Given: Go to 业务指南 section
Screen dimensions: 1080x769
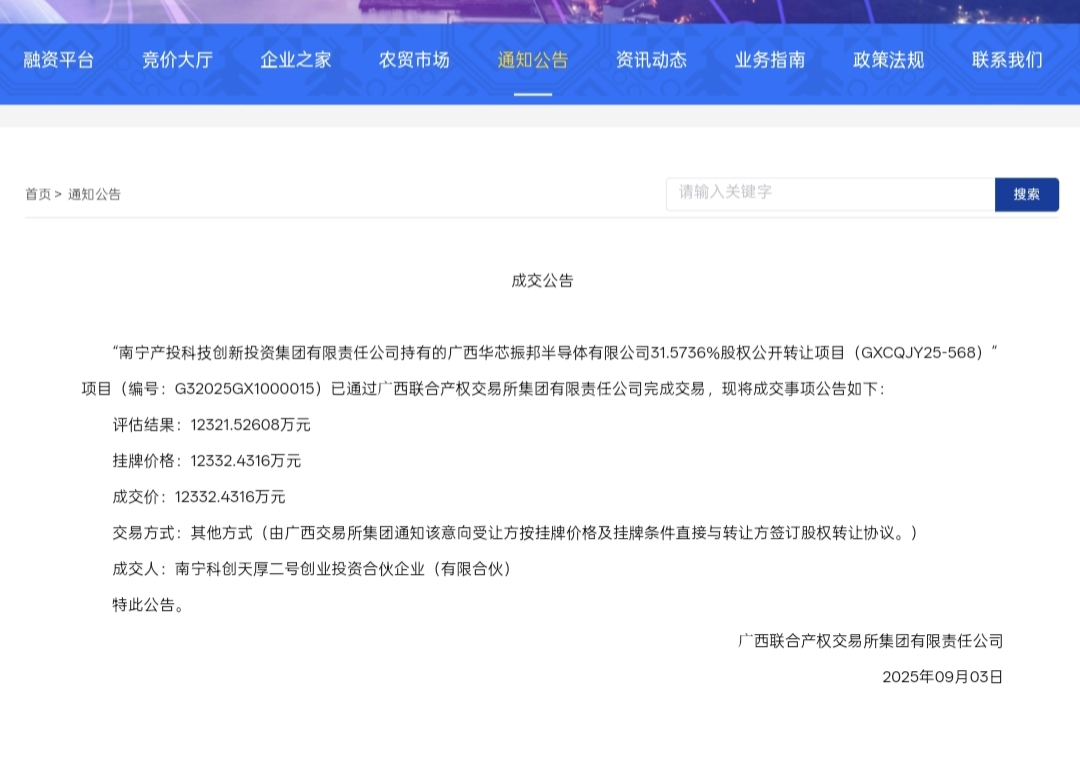Looking at the screenshot, I should point(769,61).
